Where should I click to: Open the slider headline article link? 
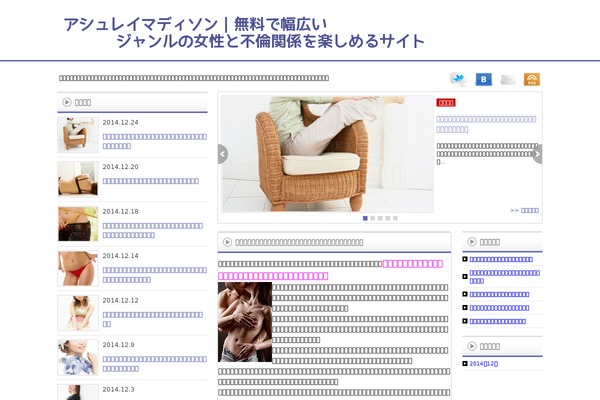click(486, 124)
